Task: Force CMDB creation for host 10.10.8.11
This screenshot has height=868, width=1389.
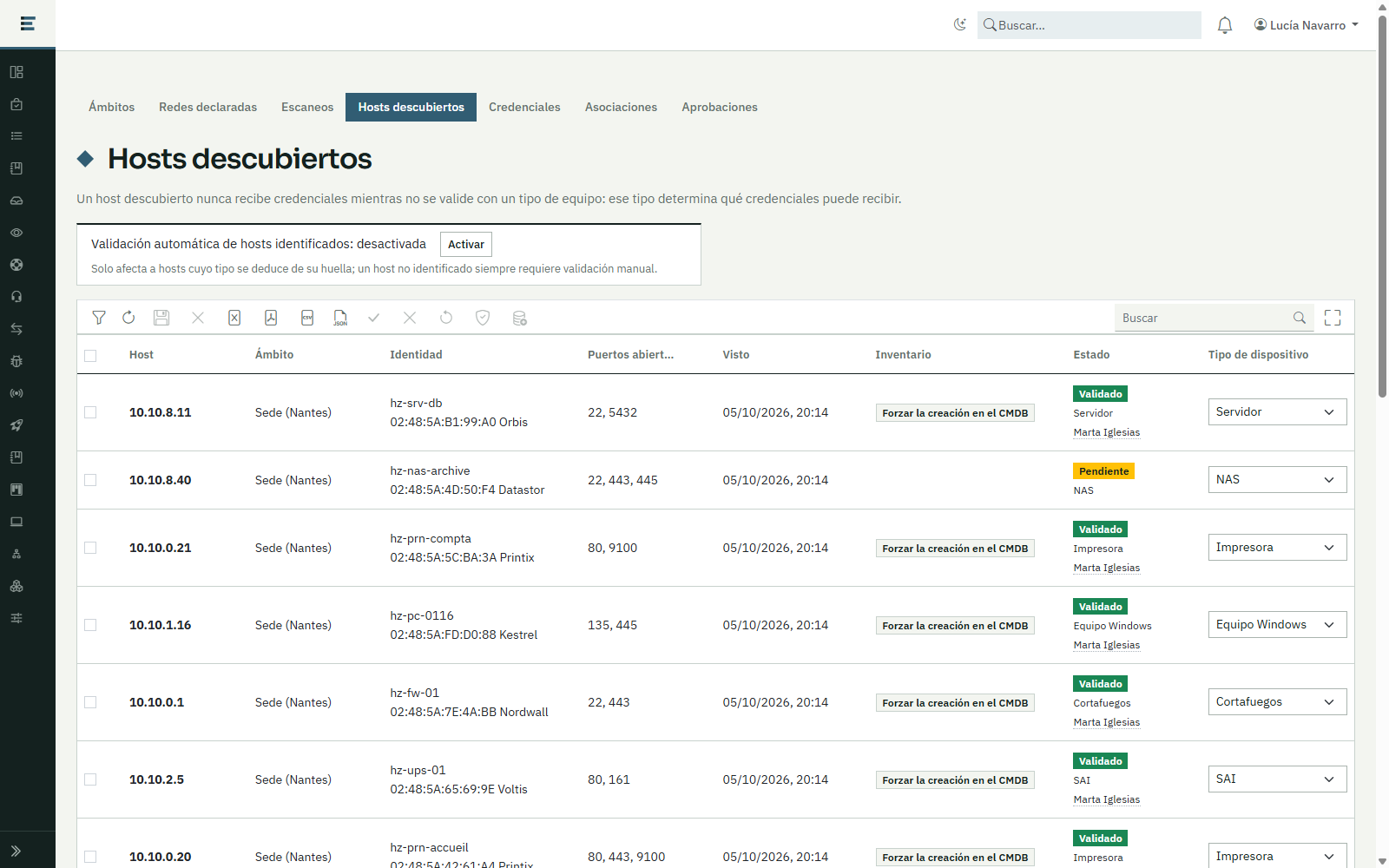Action: click(955, 413)
